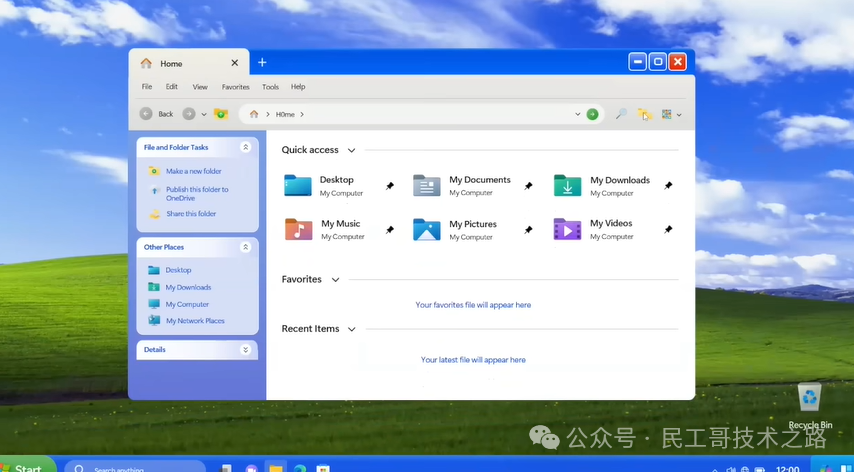Image resolution: width=854 pixels, height=472 pixels.
Task: Click the Folders view toolbar icon
Action: (x=644, y=114)
